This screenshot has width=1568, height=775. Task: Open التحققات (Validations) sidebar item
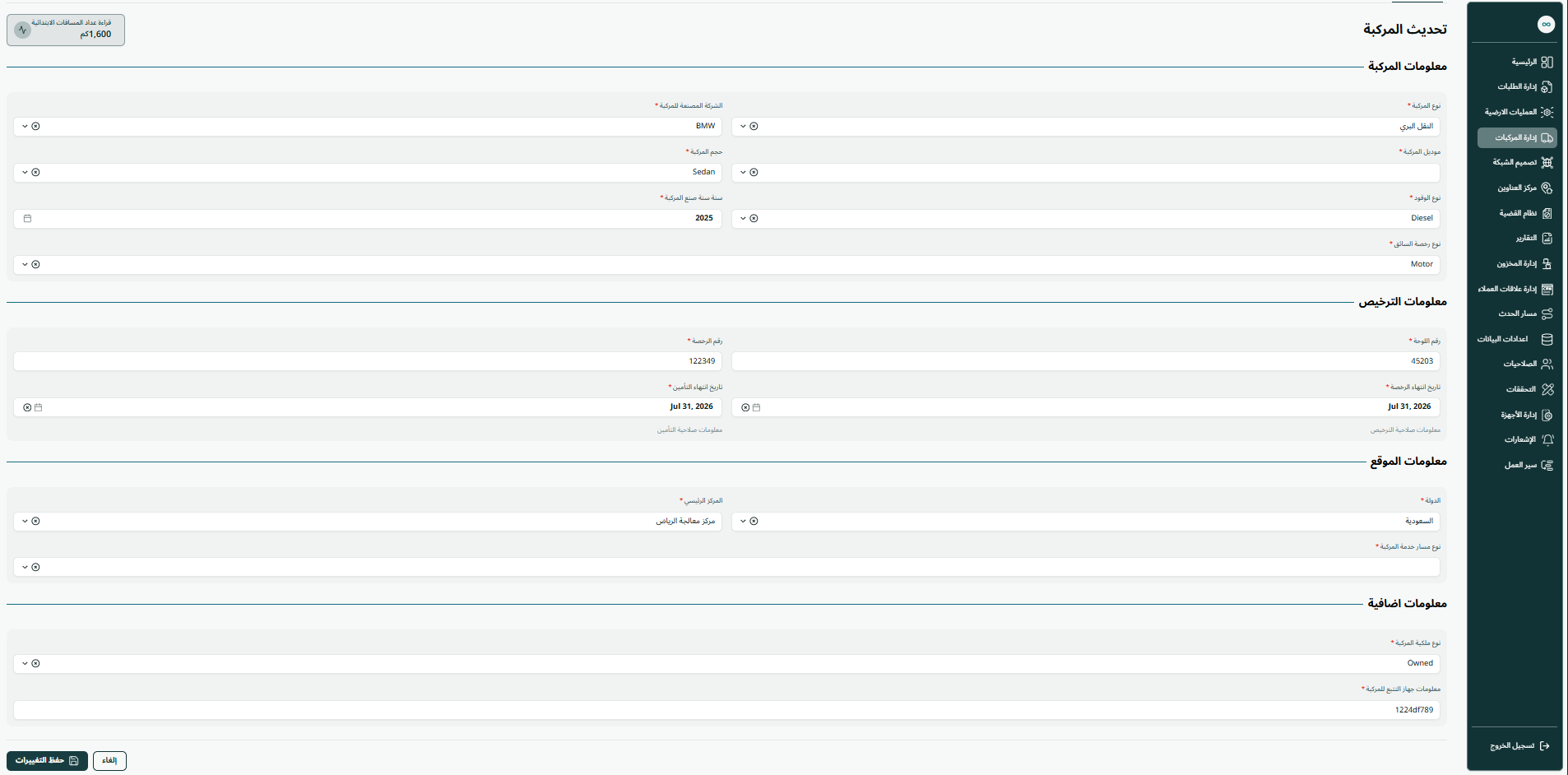coord(1529,389)
